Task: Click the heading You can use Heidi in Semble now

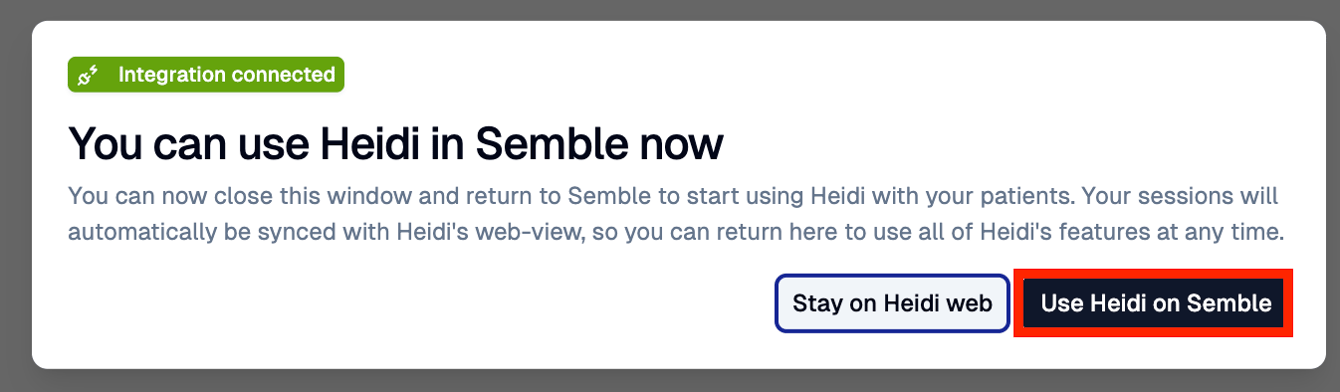Action: point(395,145)
